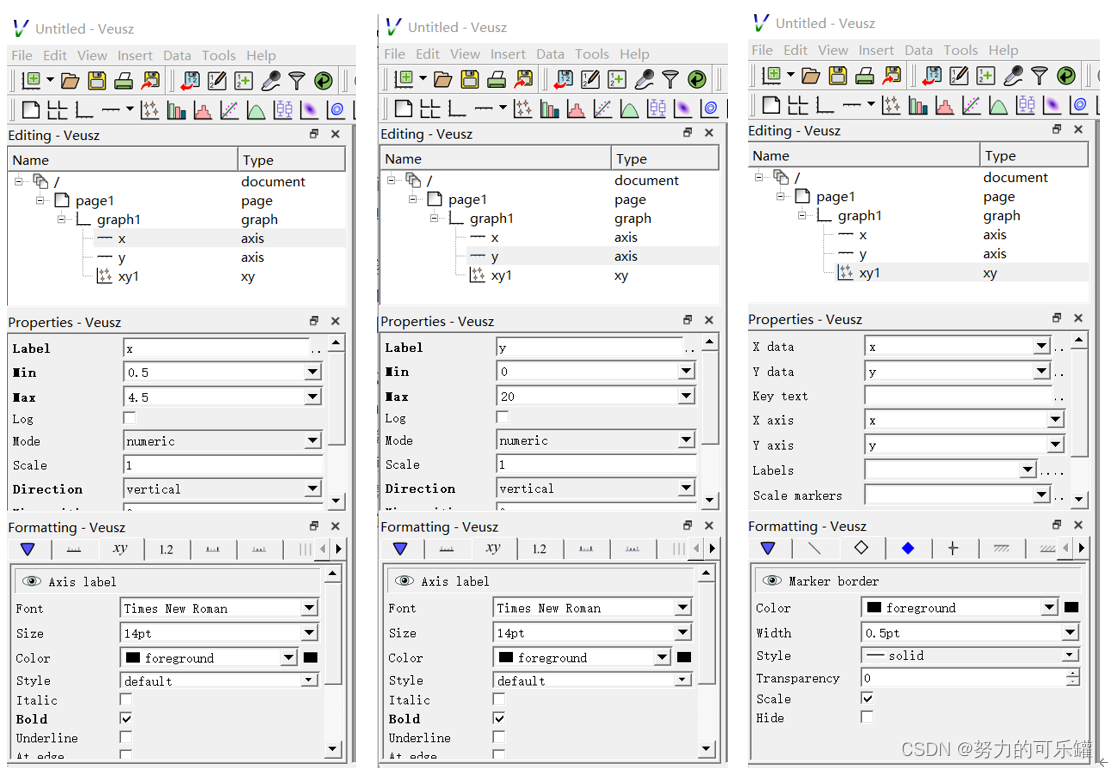The height and width of the screenshot is (768, 1108).
Task: Open Size dropdown in middle window
Action: point(683,632)
